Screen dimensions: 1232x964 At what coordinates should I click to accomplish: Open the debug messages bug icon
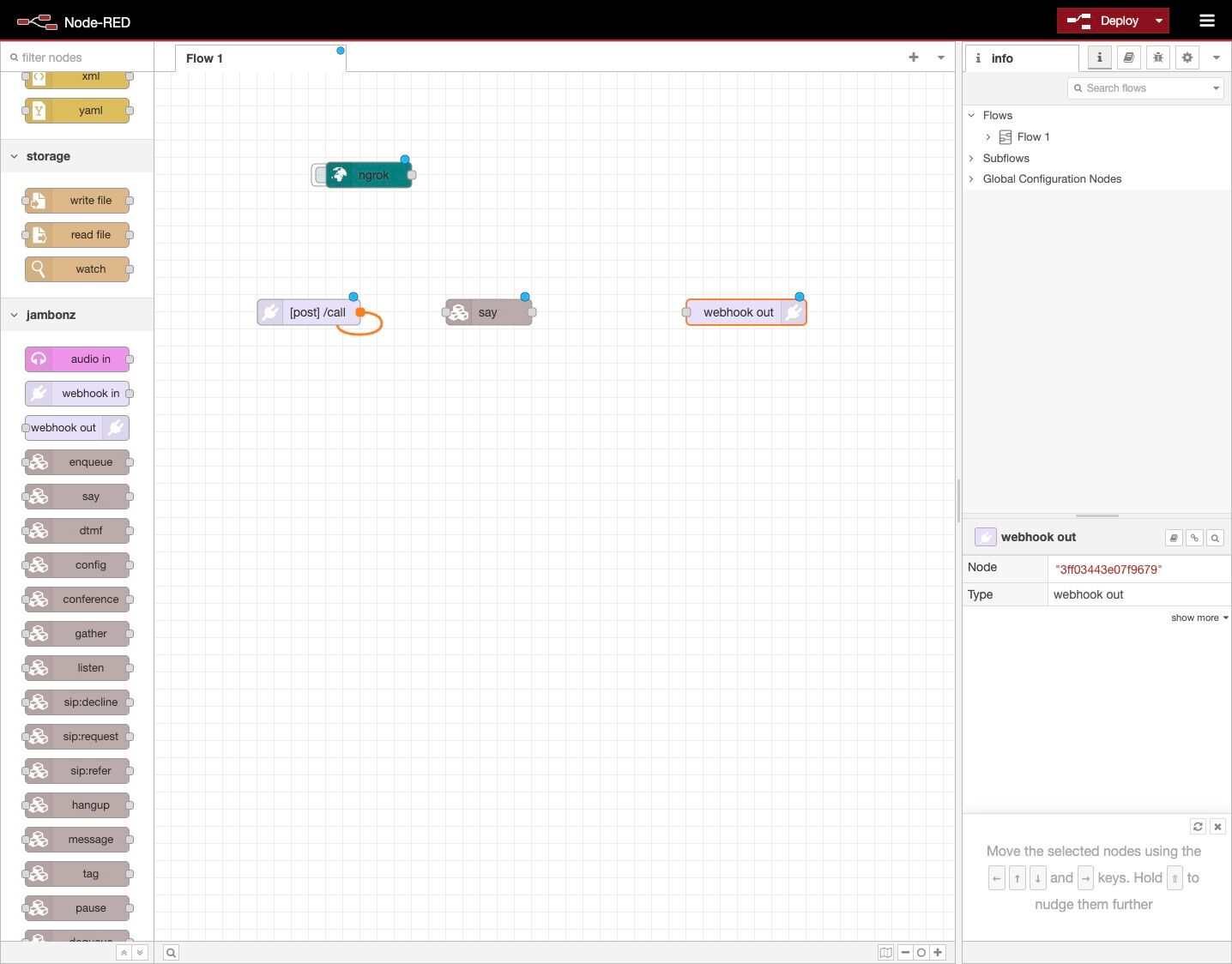coord(1158,57)
